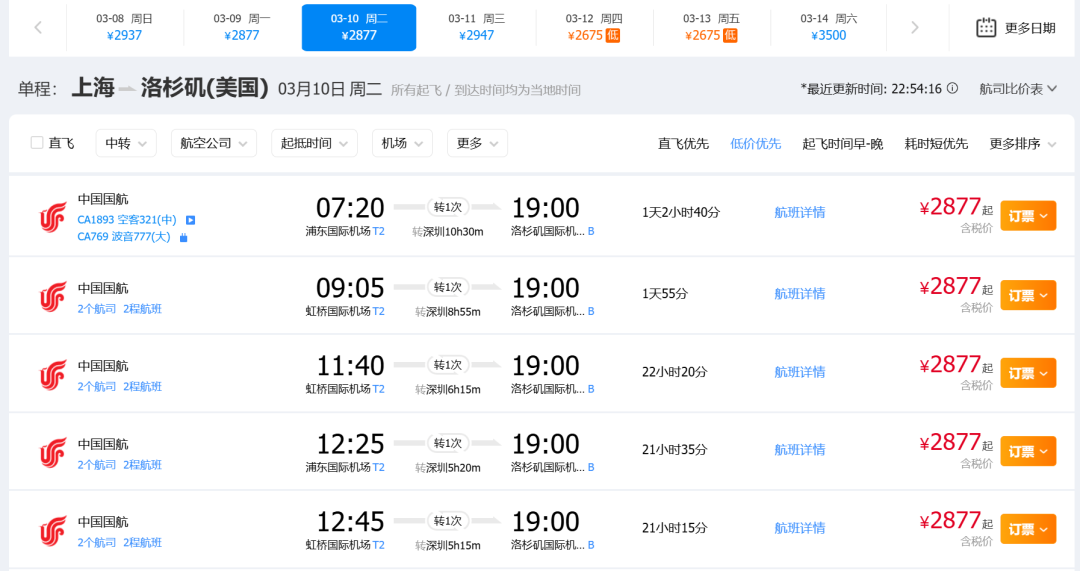Open the 更多日期 calendar icon

click(x=986, y=28)
